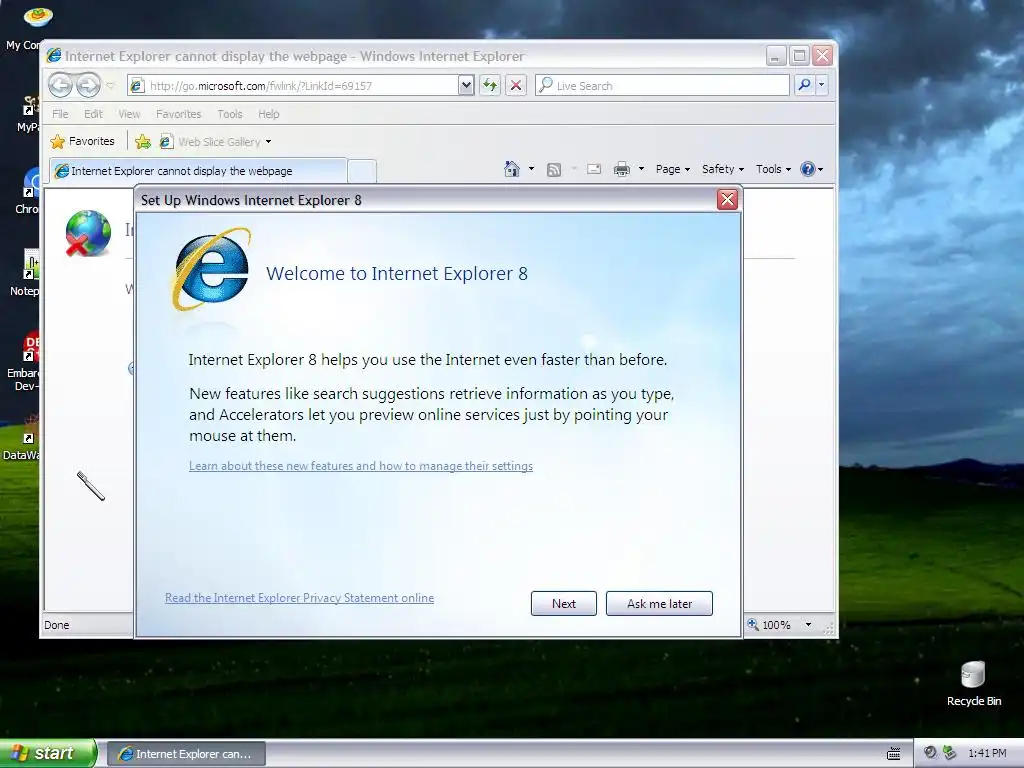Open the Tools menu in menu bar

[230, 114]
